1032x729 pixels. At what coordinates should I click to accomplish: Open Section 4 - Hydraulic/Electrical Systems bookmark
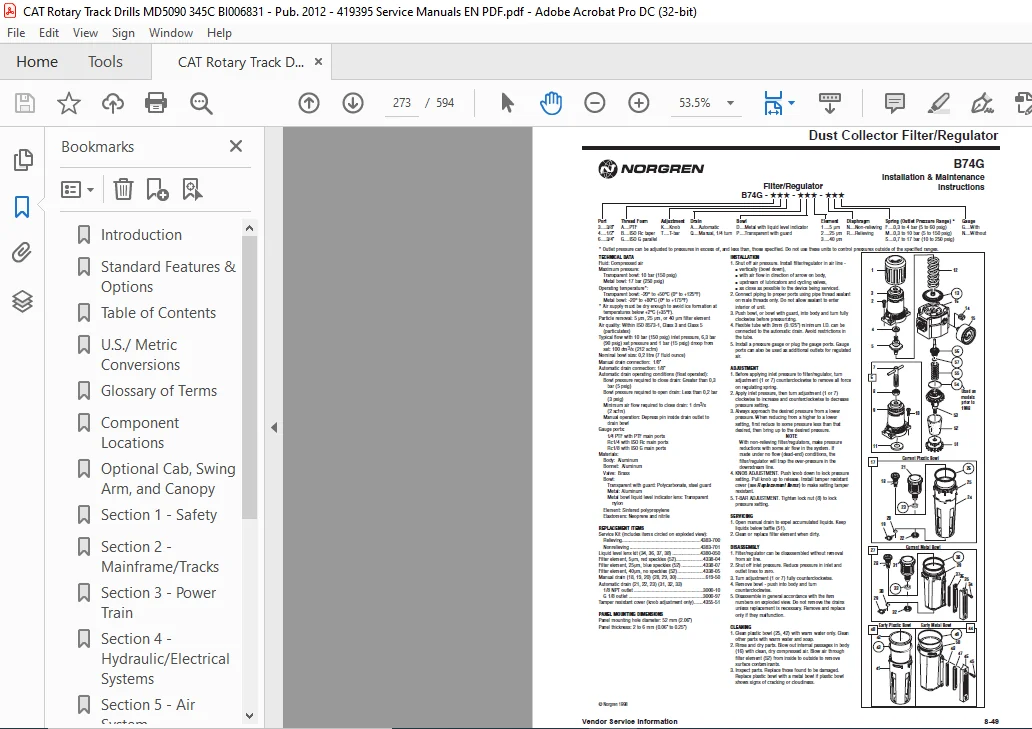click(x=165, y=659)
